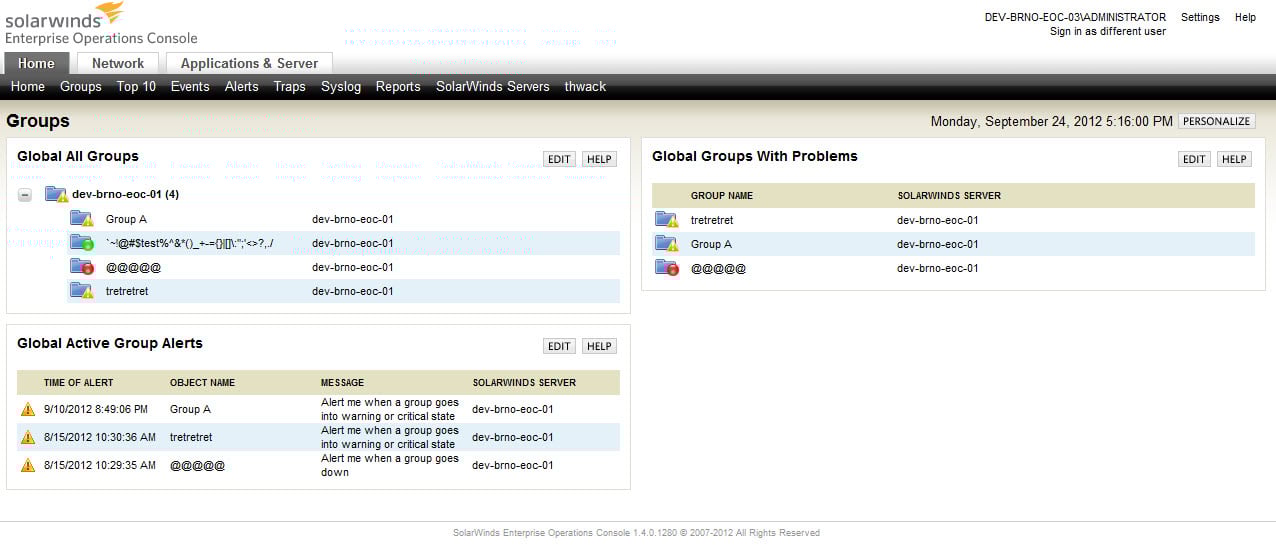Click HELP in Global Active Group Alerts
Screen dimensions: 1276x549
pyautogui.click(x=599, y=346)
